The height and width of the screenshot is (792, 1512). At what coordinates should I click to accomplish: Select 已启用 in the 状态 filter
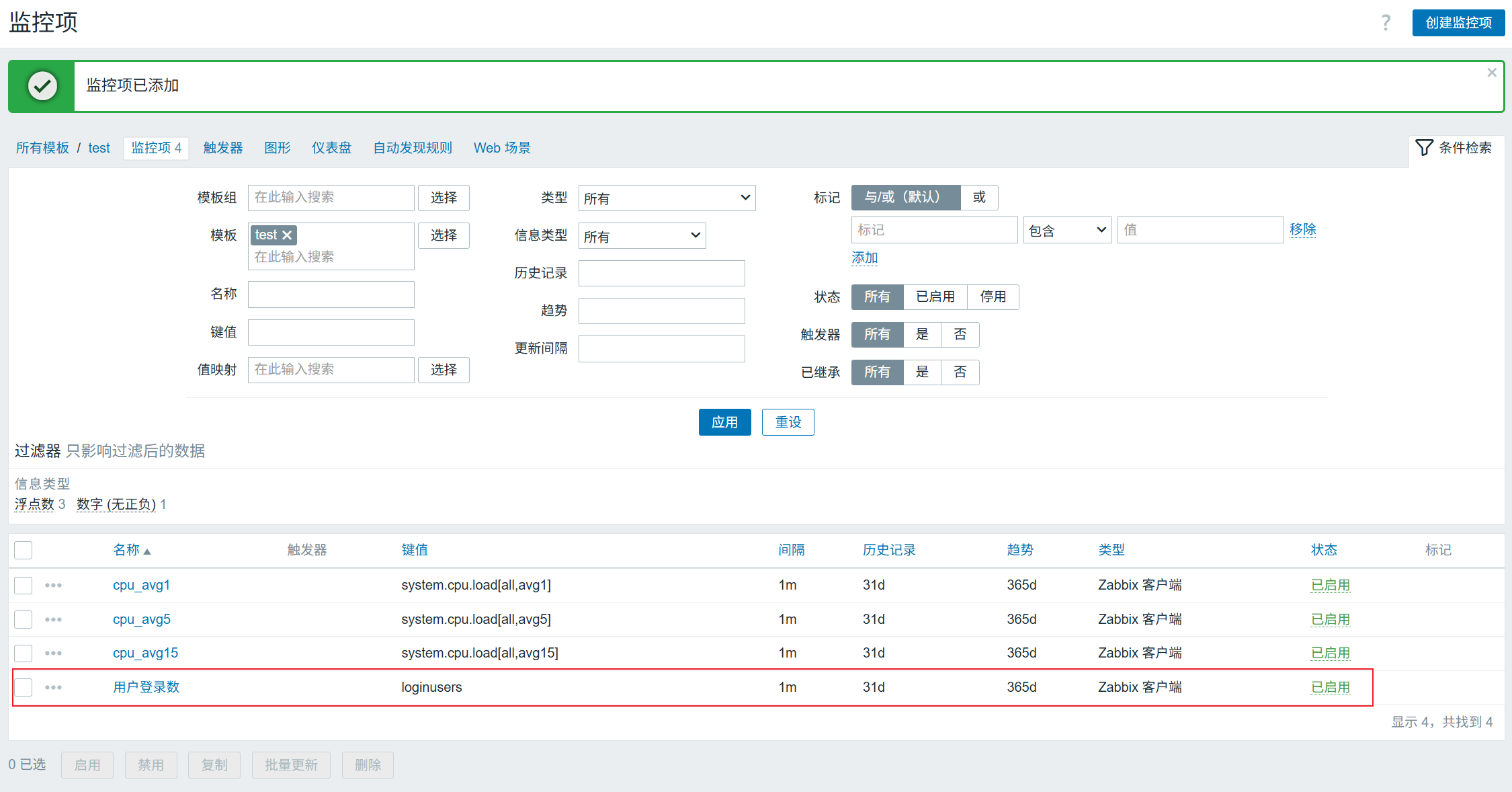[x=935, y=297]
